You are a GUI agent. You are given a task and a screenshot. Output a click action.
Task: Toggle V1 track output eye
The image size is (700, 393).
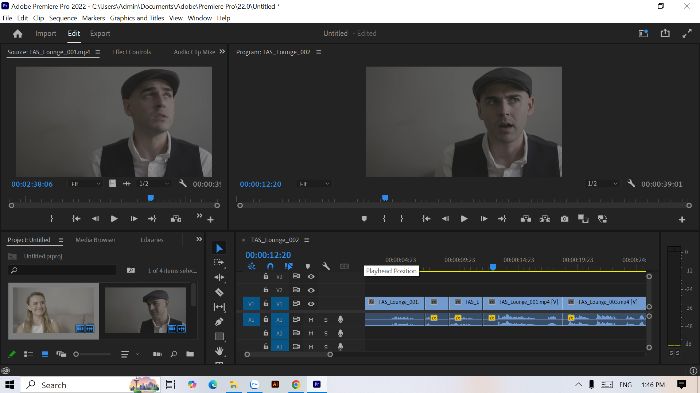point(311,304)
